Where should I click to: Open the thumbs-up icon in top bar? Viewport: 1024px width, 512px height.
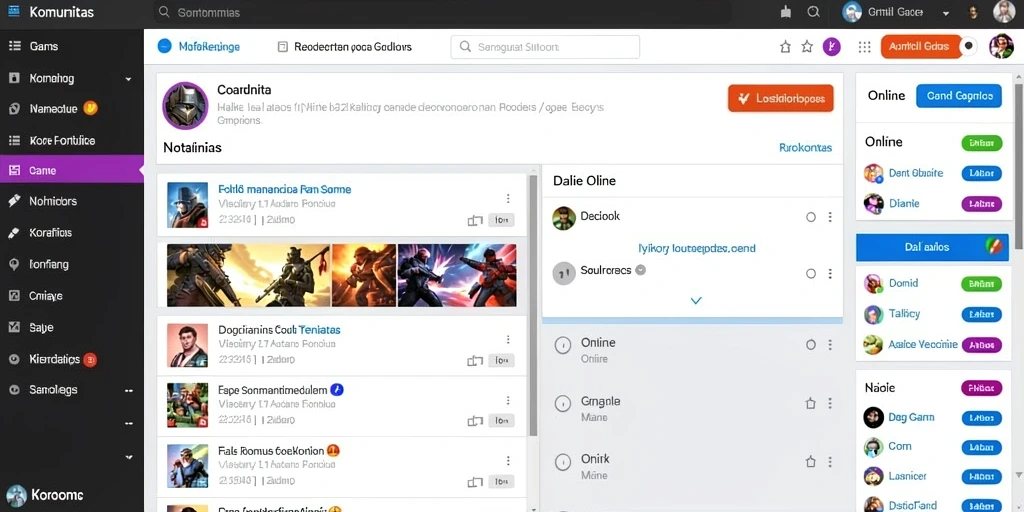click(786, 12)
